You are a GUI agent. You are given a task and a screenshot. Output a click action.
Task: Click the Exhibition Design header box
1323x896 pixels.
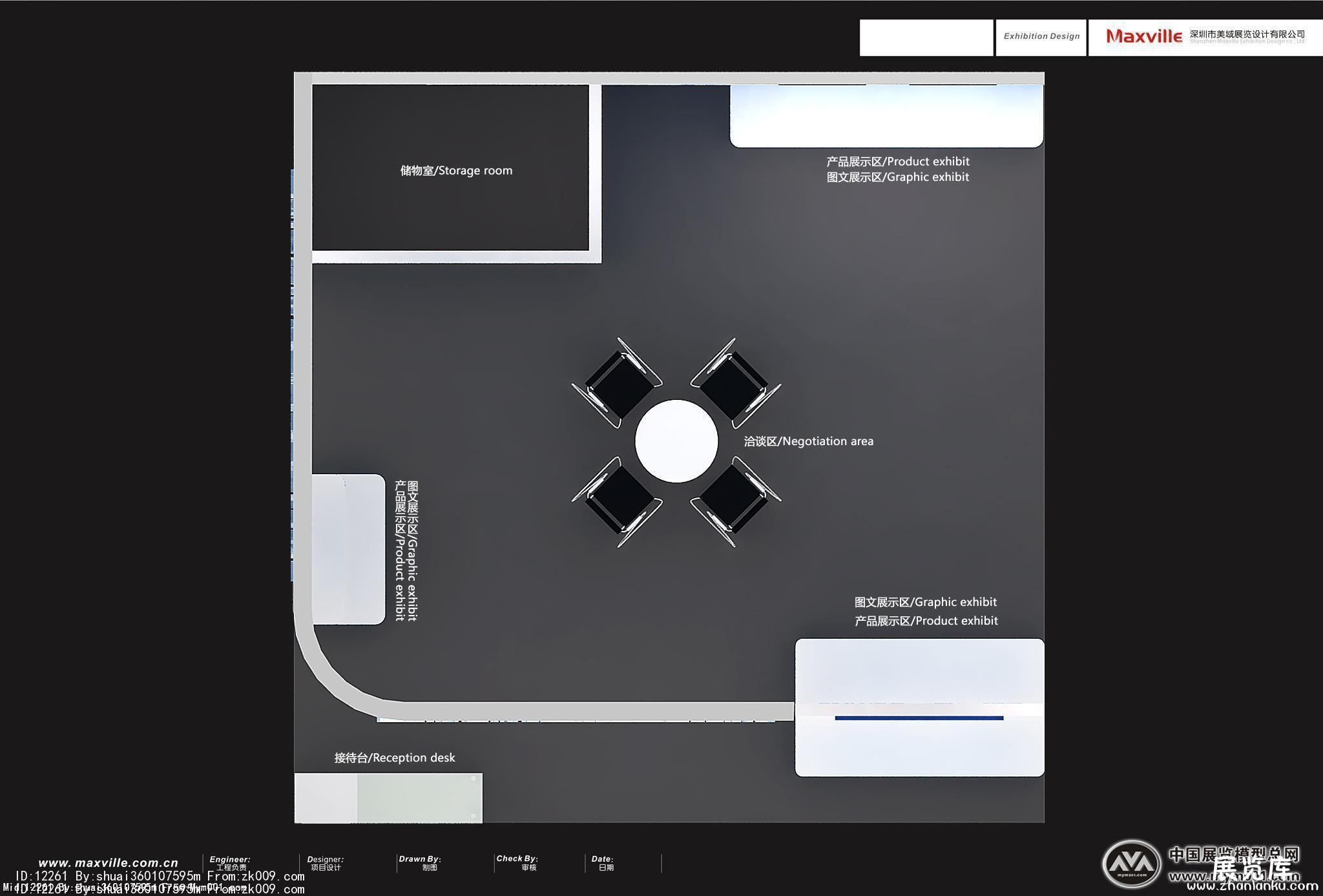pyautogui.click(x=1041, y=37)
